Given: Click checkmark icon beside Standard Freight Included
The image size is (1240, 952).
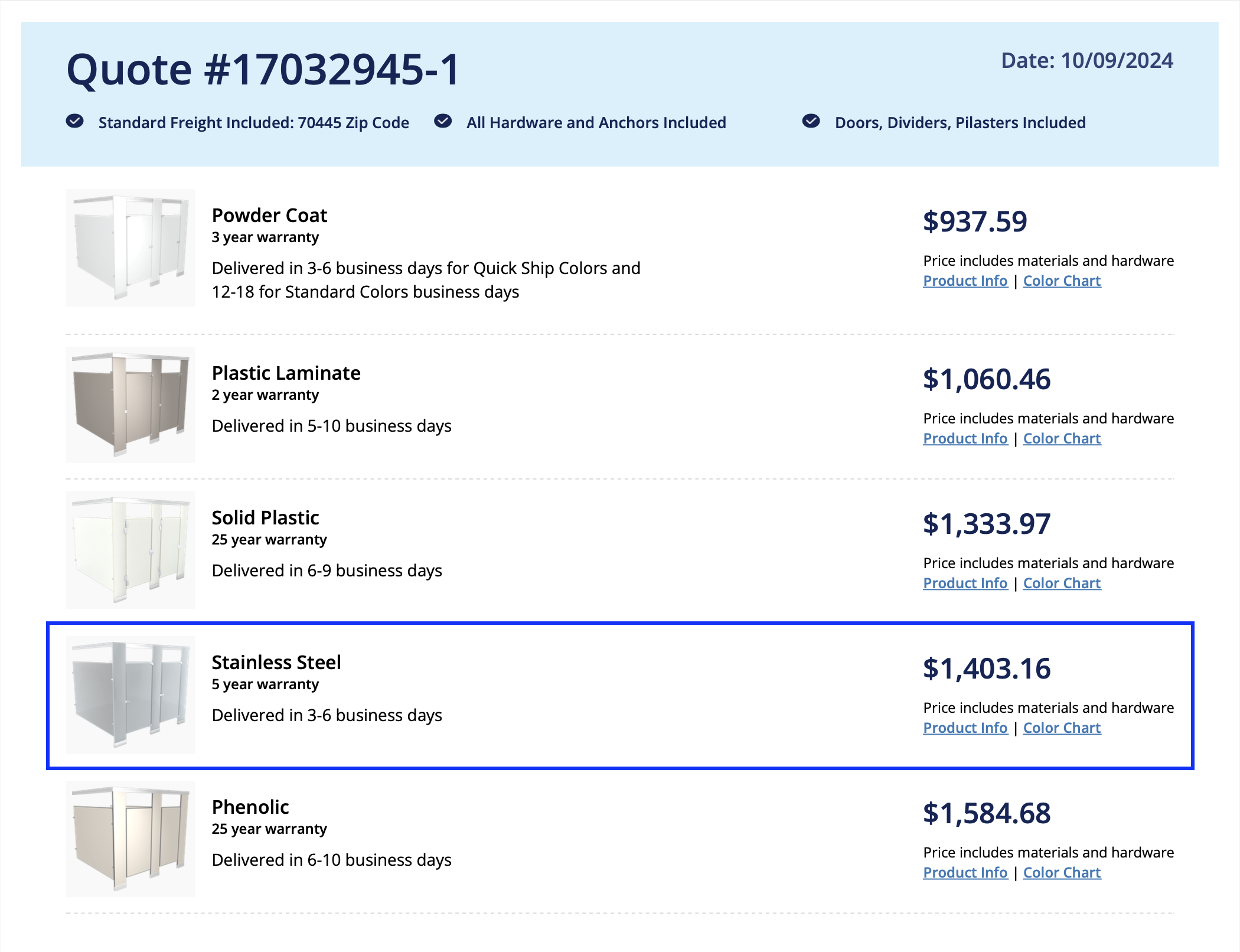Looking at the screenshot, I should pos(74,121).
